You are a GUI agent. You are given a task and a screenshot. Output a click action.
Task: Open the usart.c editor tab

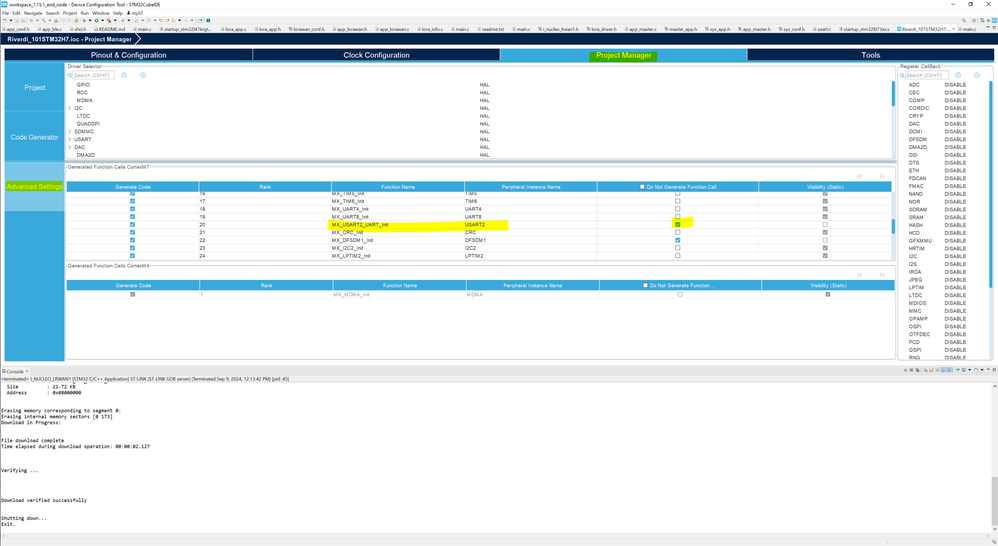824,29
